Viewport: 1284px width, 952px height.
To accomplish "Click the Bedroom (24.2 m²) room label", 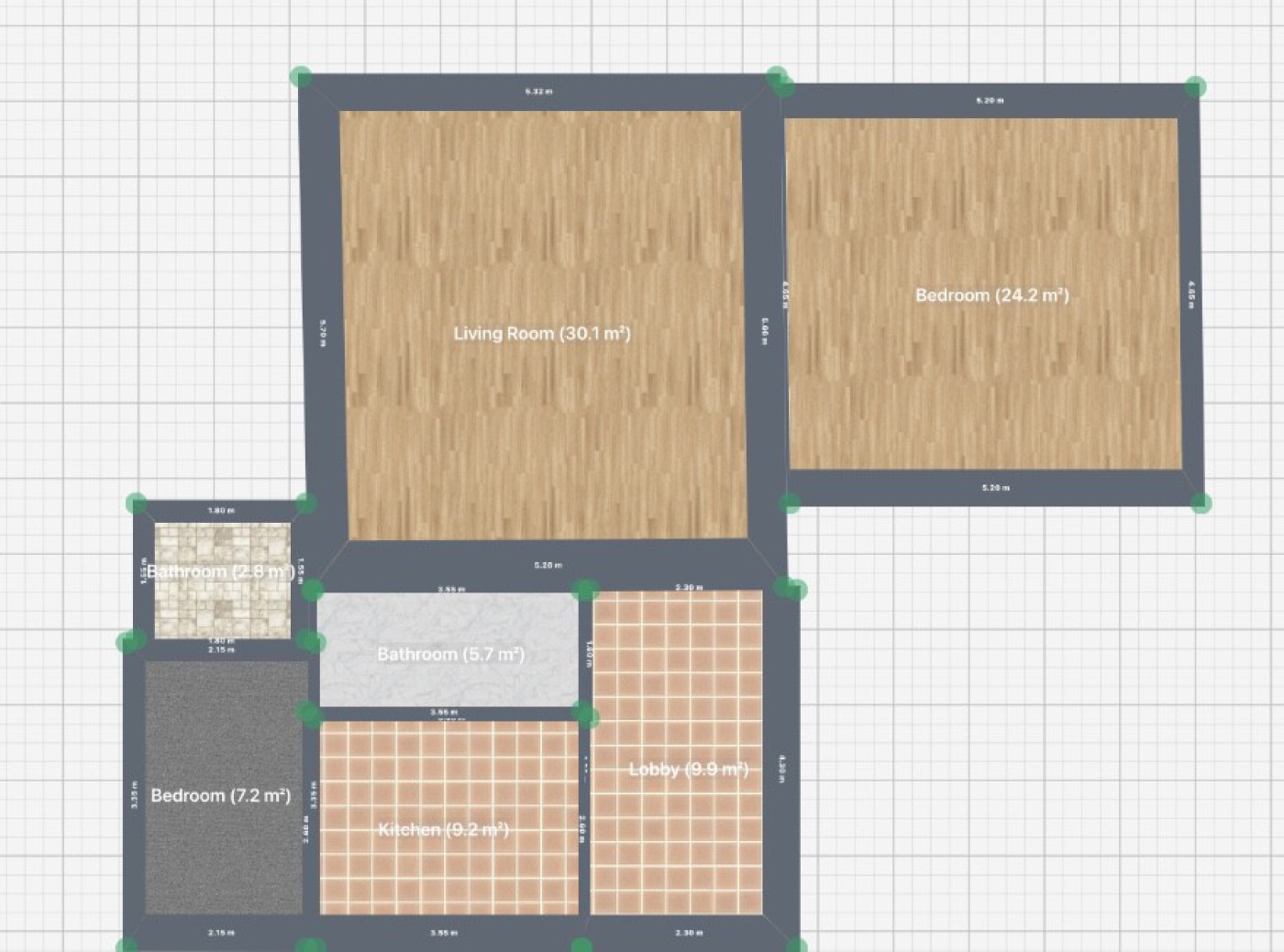I will pos(991,295).
